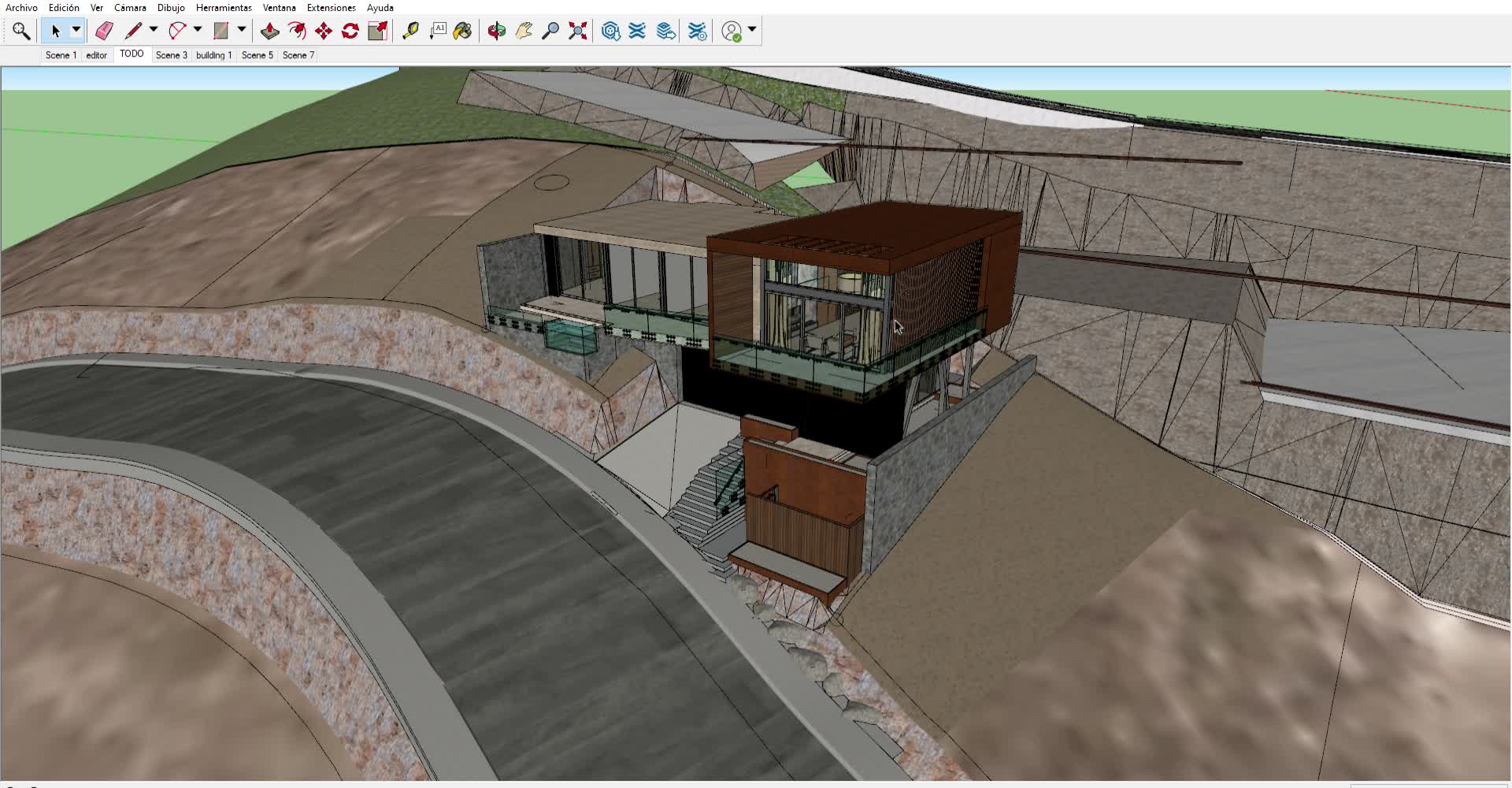The height and width of the screenshot is (788, 1512).
Task: Expand the Select tool dropdown arrow
Action: click(76, 31)
